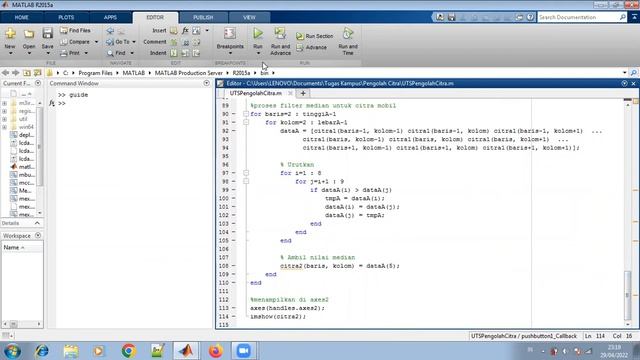640x360 pixels.
Task: Click Run and Time
Action: click(348, 41)
